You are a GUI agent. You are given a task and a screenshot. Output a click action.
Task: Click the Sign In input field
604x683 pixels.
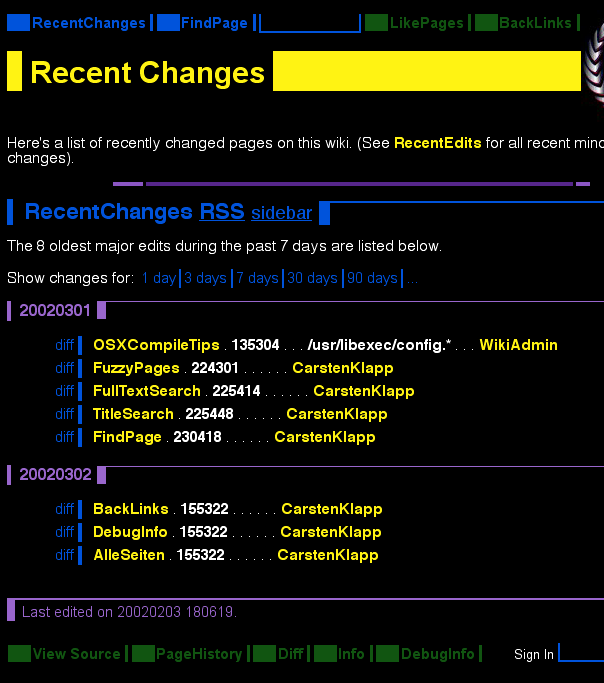581,653
